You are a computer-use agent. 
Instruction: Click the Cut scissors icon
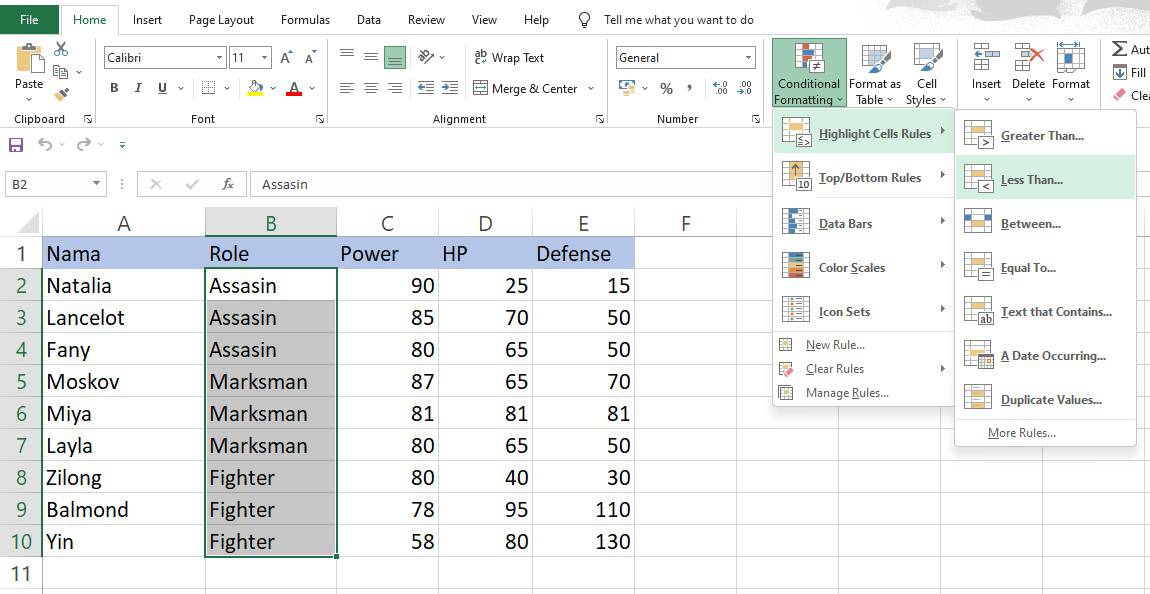click(61, 50)
